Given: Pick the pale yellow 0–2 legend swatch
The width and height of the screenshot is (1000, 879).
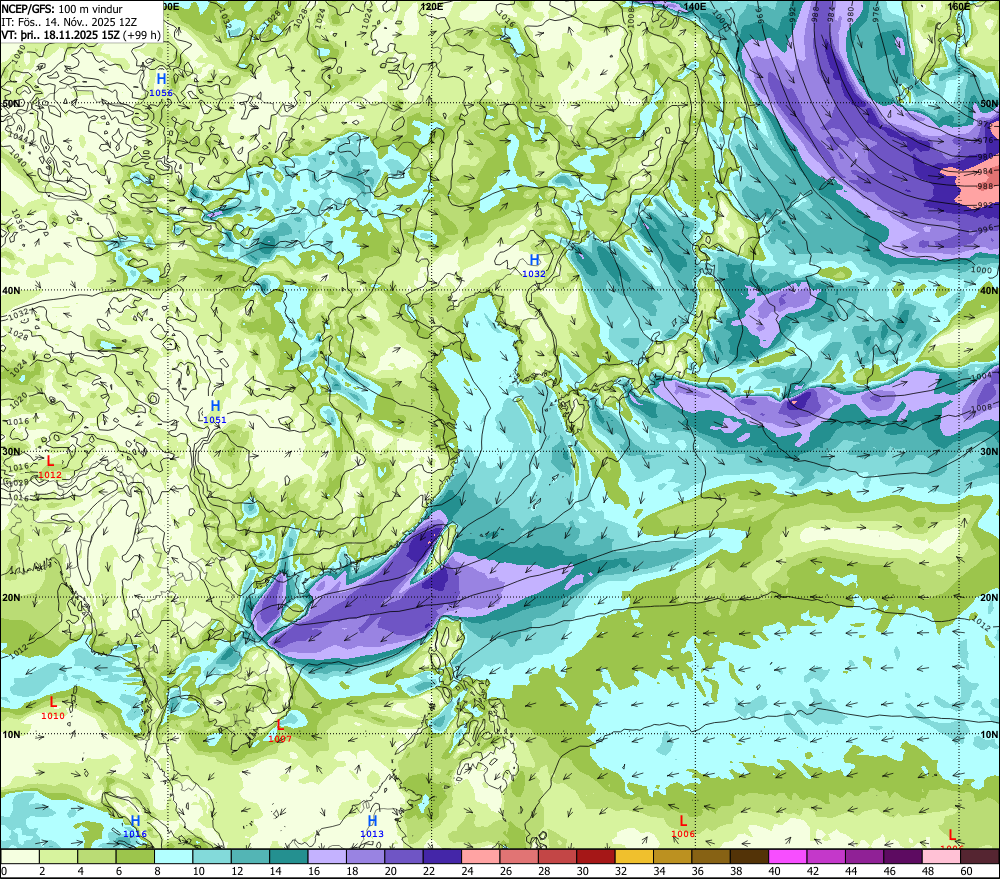Looking at the screenshot, I should point(20,857).
